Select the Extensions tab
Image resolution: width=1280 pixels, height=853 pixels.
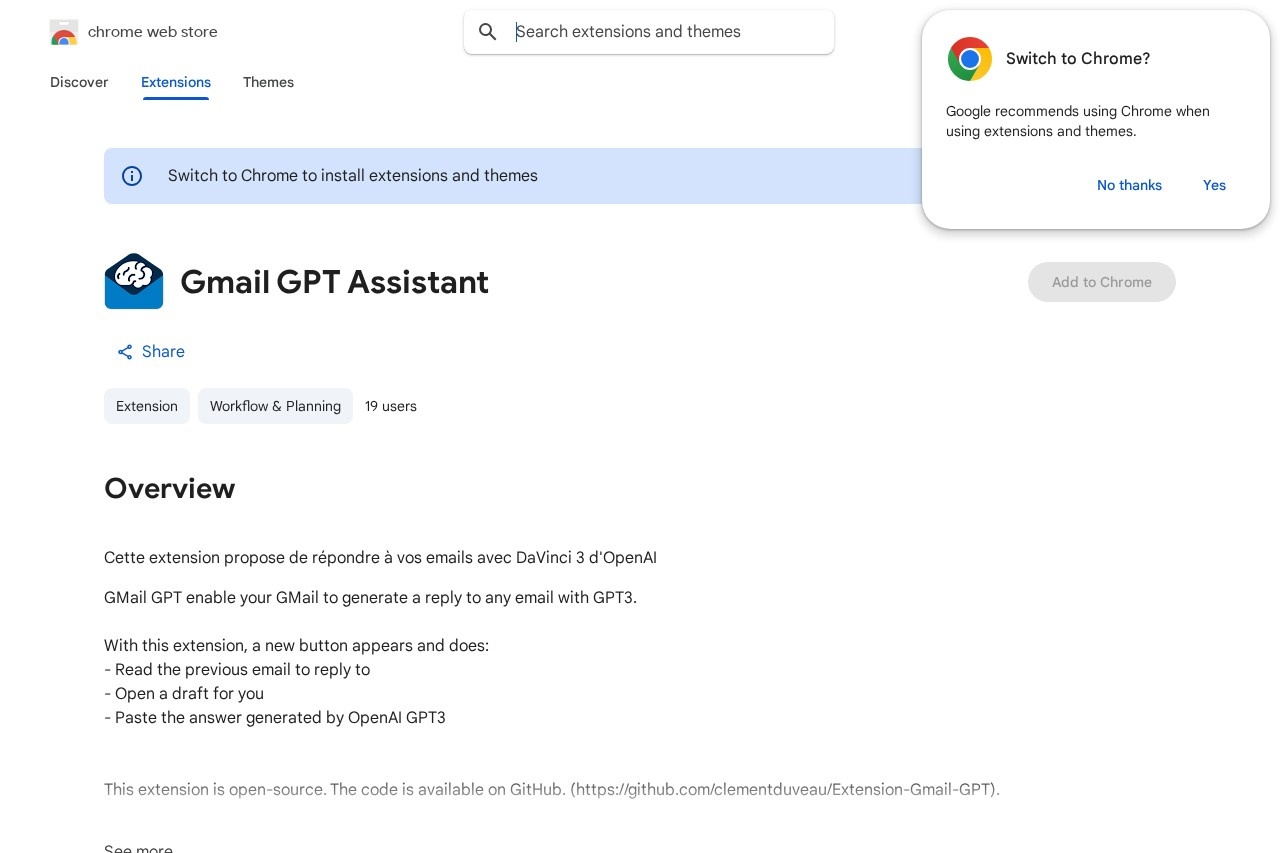176,83
